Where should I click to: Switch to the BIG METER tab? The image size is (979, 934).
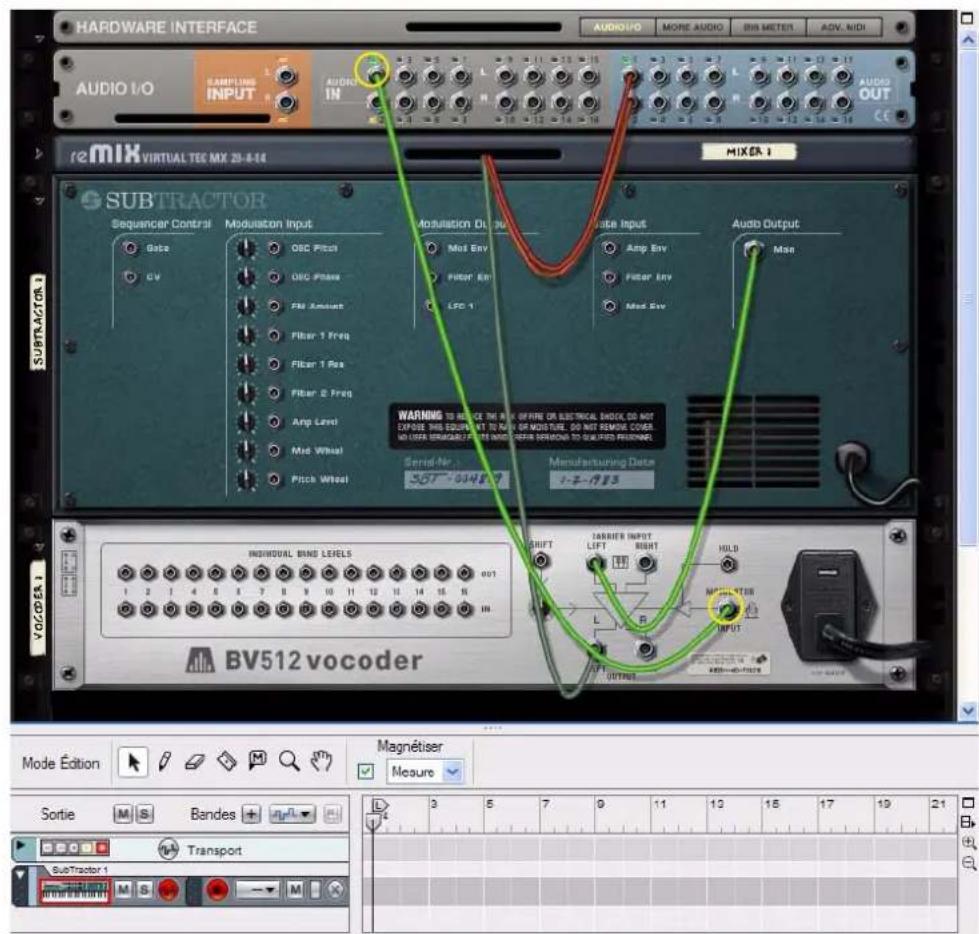(x=768, y=27)
